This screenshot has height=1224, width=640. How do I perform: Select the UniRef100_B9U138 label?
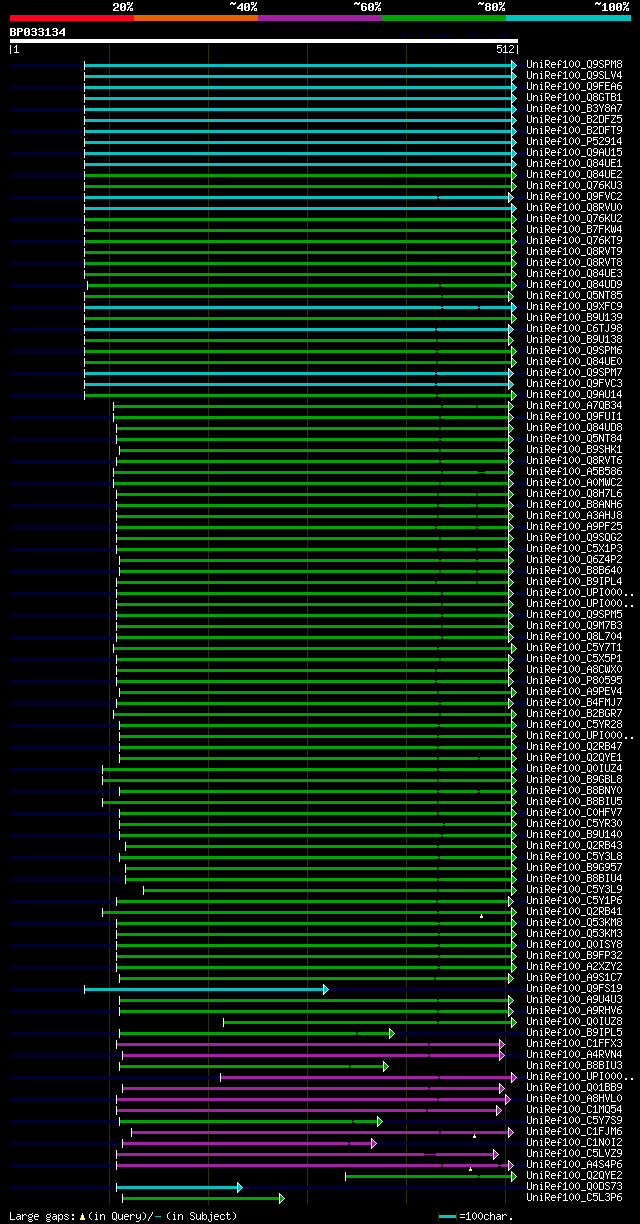[574, 339]
